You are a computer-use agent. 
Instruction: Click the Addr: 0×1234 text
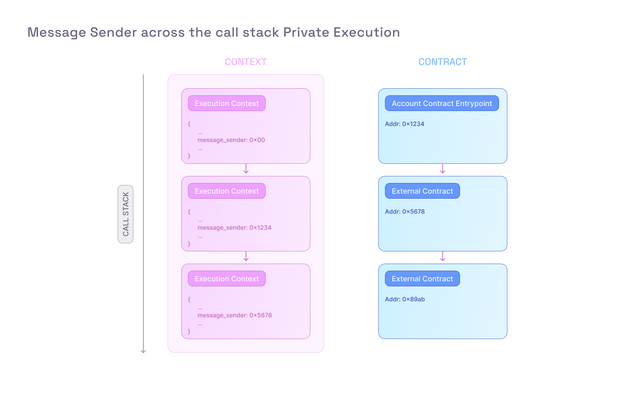(x=404, y=124)
